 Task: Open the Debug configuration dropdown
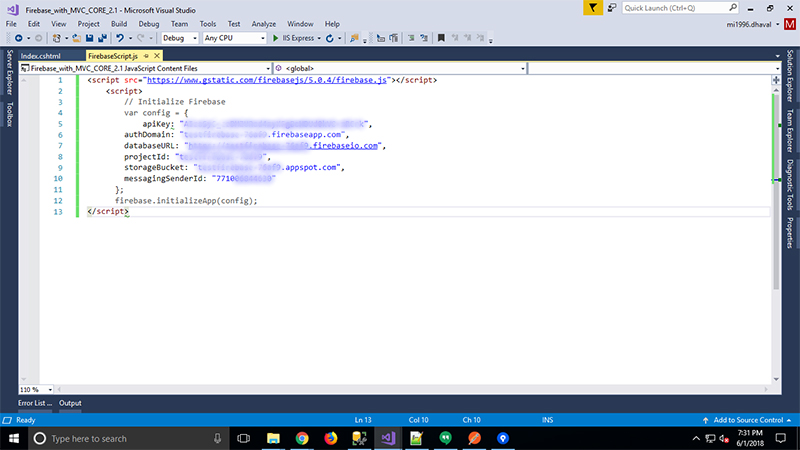(x=180, y=38)
